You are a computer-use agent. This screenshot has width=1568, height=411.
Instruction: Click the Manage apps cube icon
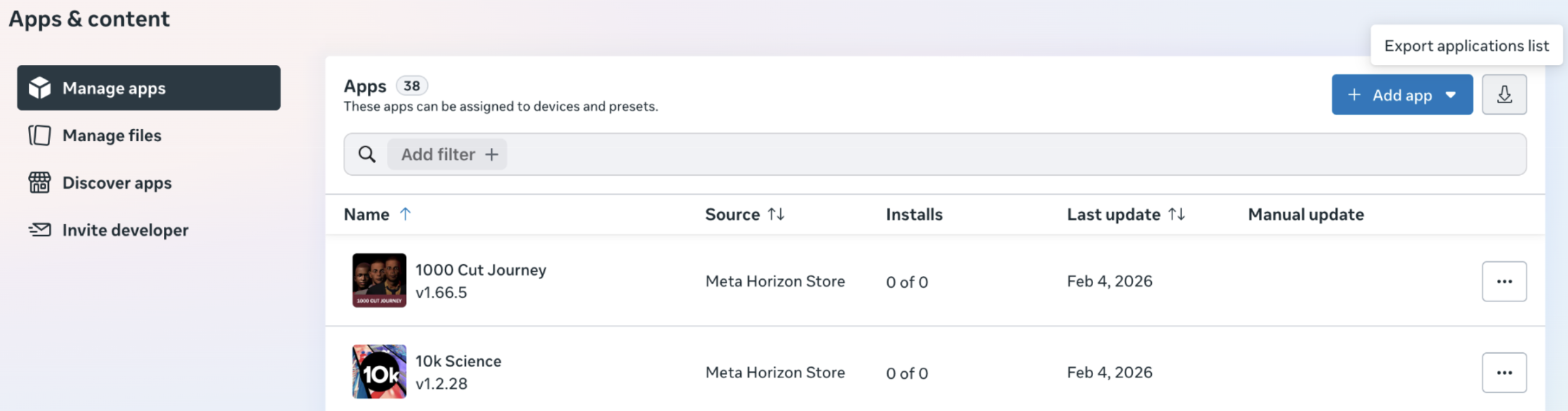40,88
